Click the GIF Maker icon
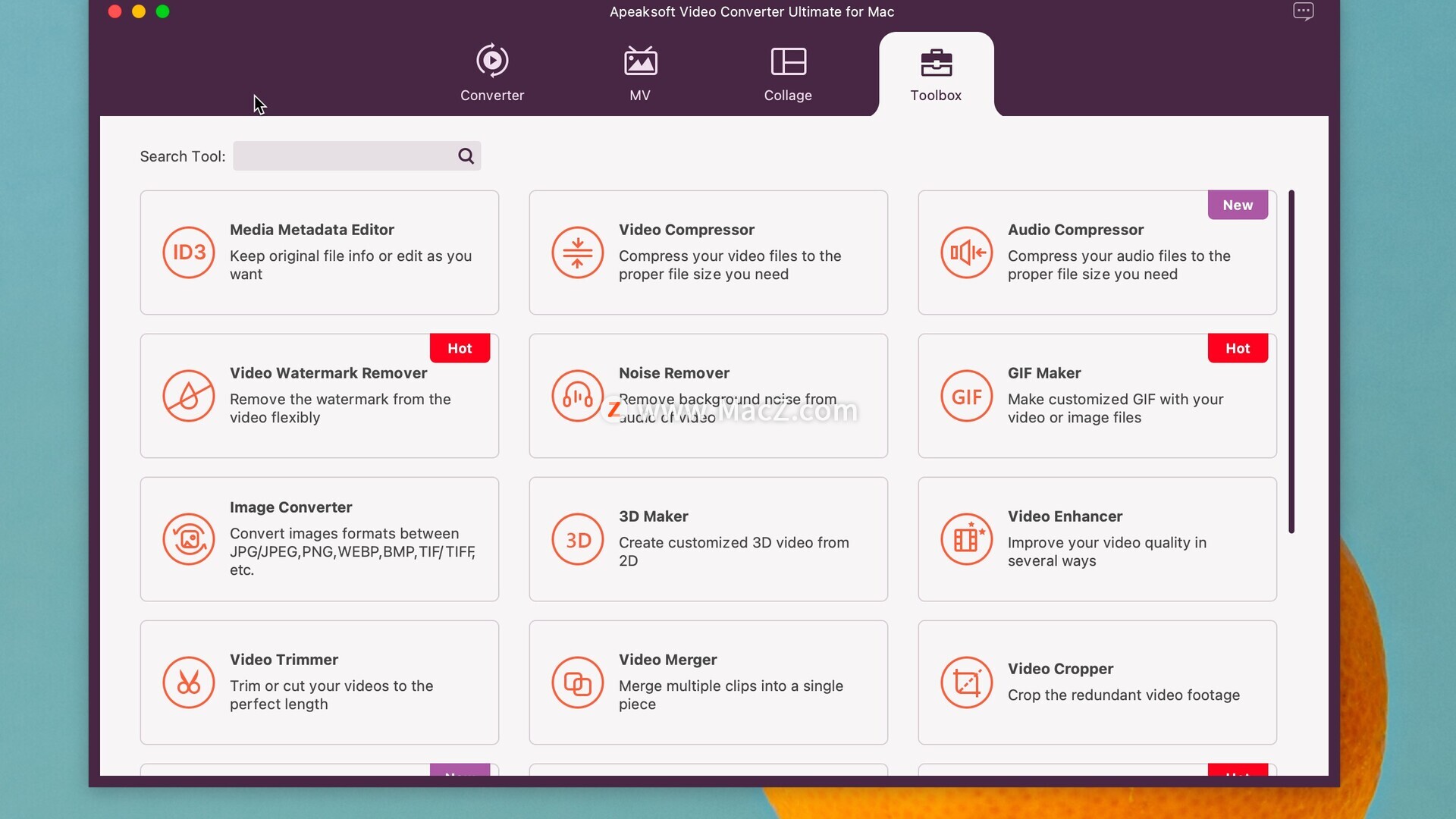The width and height of the screenshot is (1456, 819). point(967,396)
